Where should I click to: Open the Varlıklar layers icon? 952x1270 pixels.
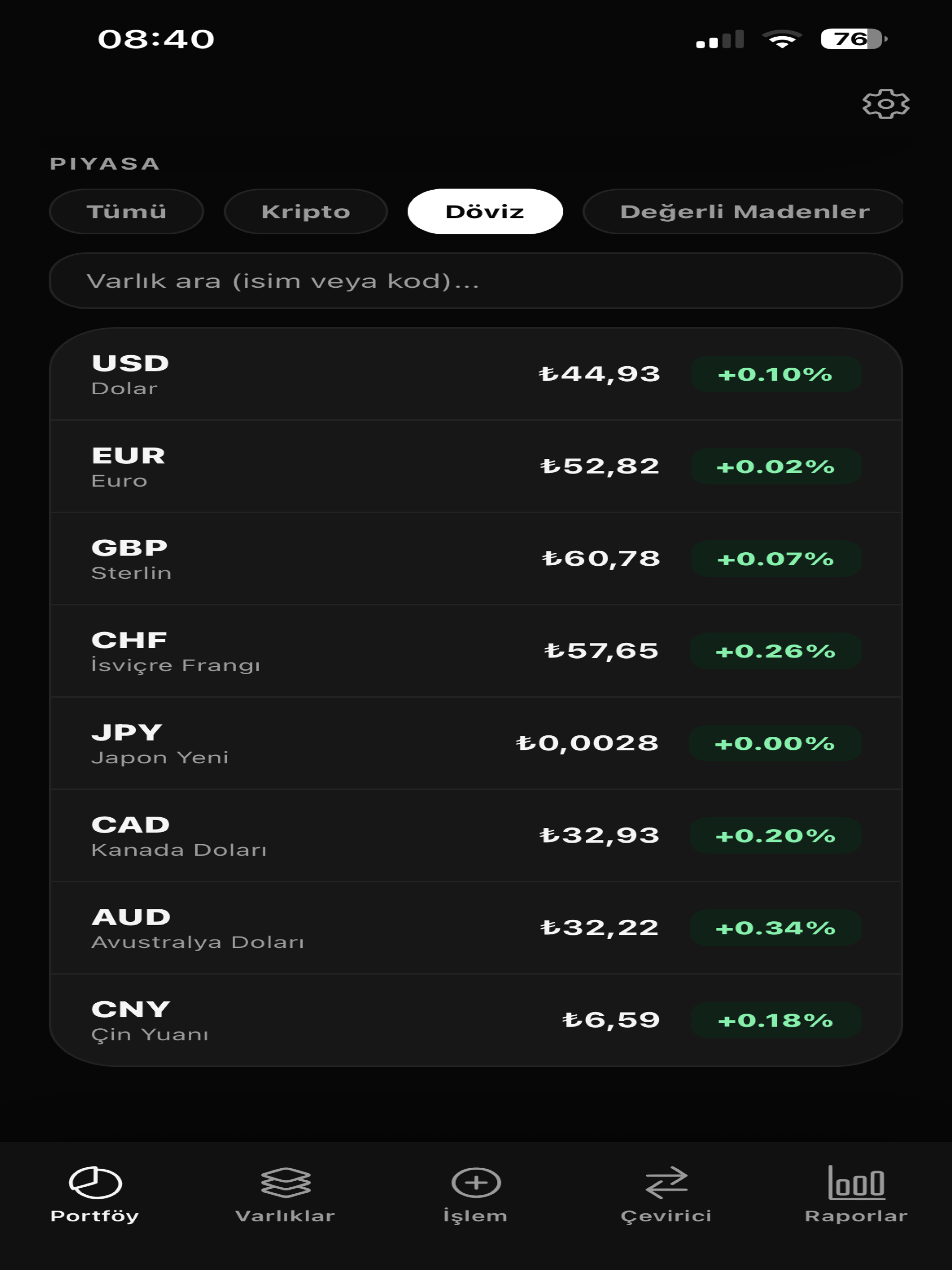coord(285,1183)
